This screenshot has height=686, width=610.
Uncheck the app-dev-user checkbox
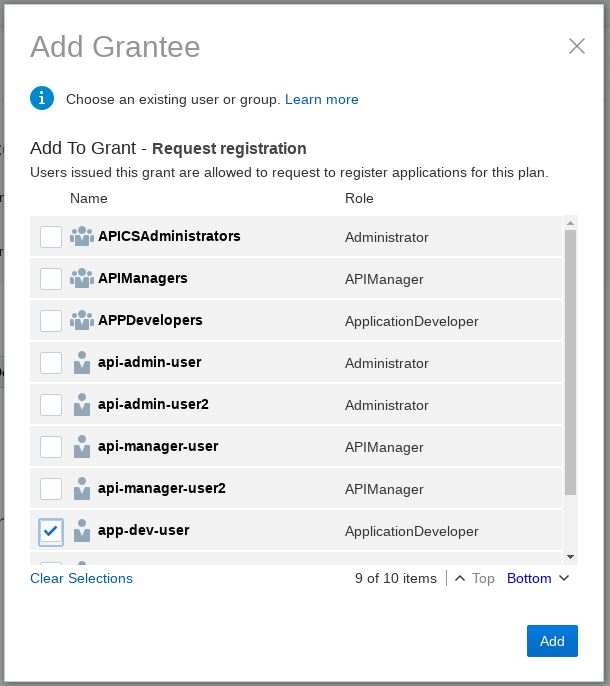point(51,531)
